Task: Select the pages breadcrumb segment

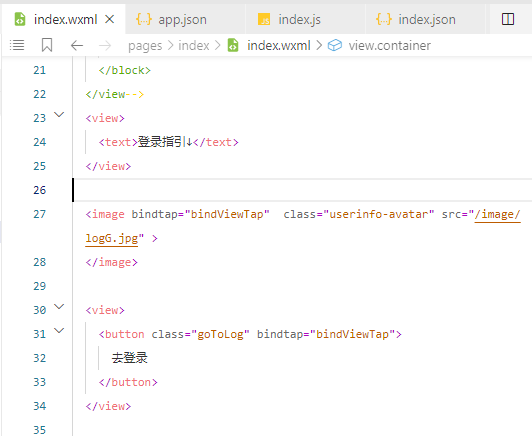Action: pos(145,46)
